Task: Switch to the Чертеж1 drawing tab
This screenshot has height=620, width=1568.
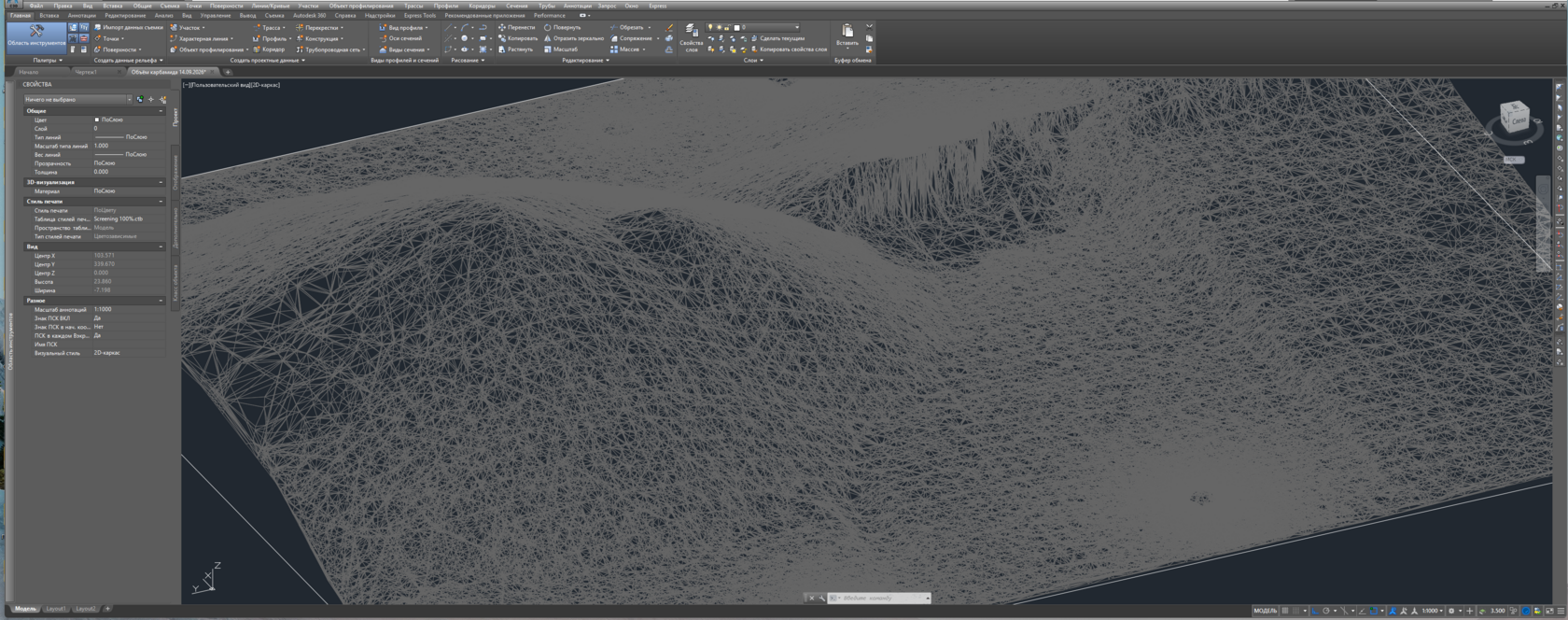Action: tap(86, 72)
